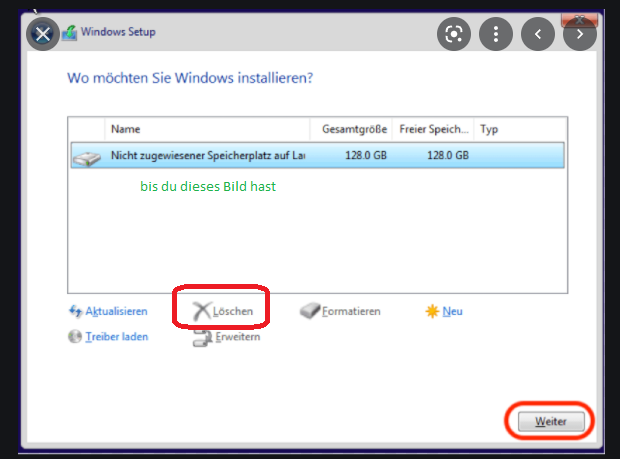Select the Nicht zugewiesener Speicherplatz row
The width and height of the screenshot is (620, 459).
point(318,155)
